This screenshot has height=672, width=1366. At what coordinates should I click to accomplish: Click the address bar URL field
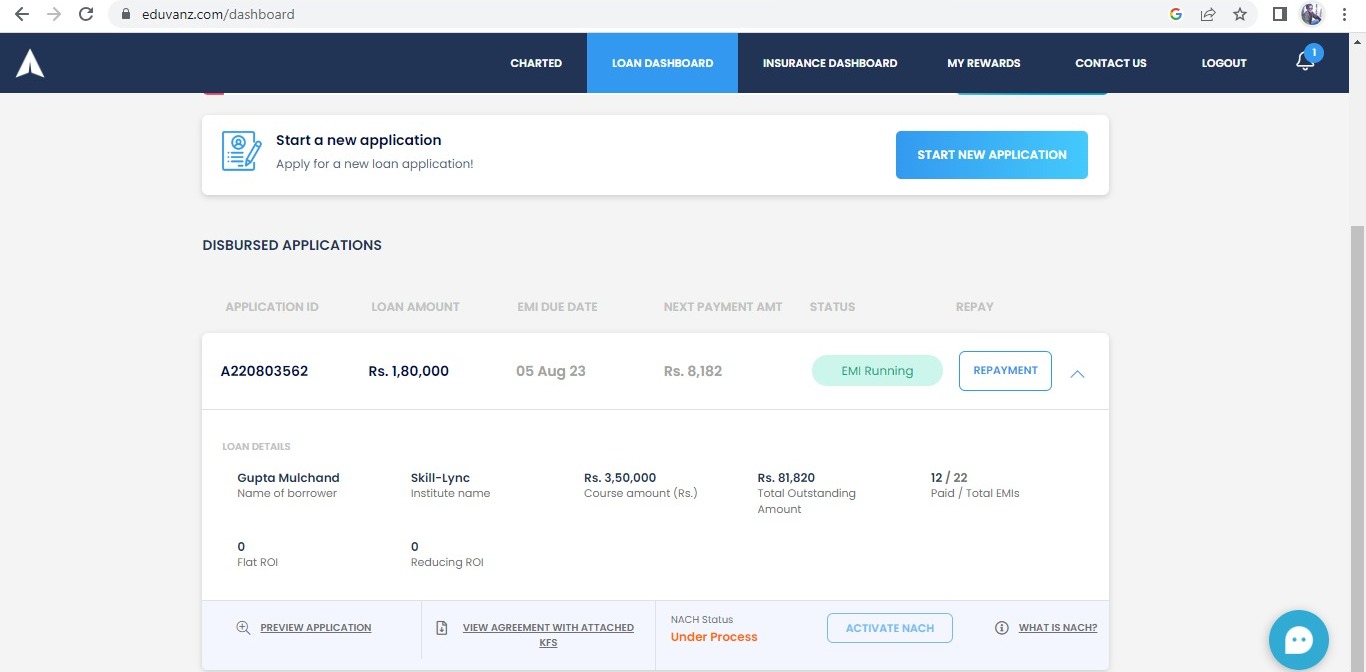coord(640,15)
